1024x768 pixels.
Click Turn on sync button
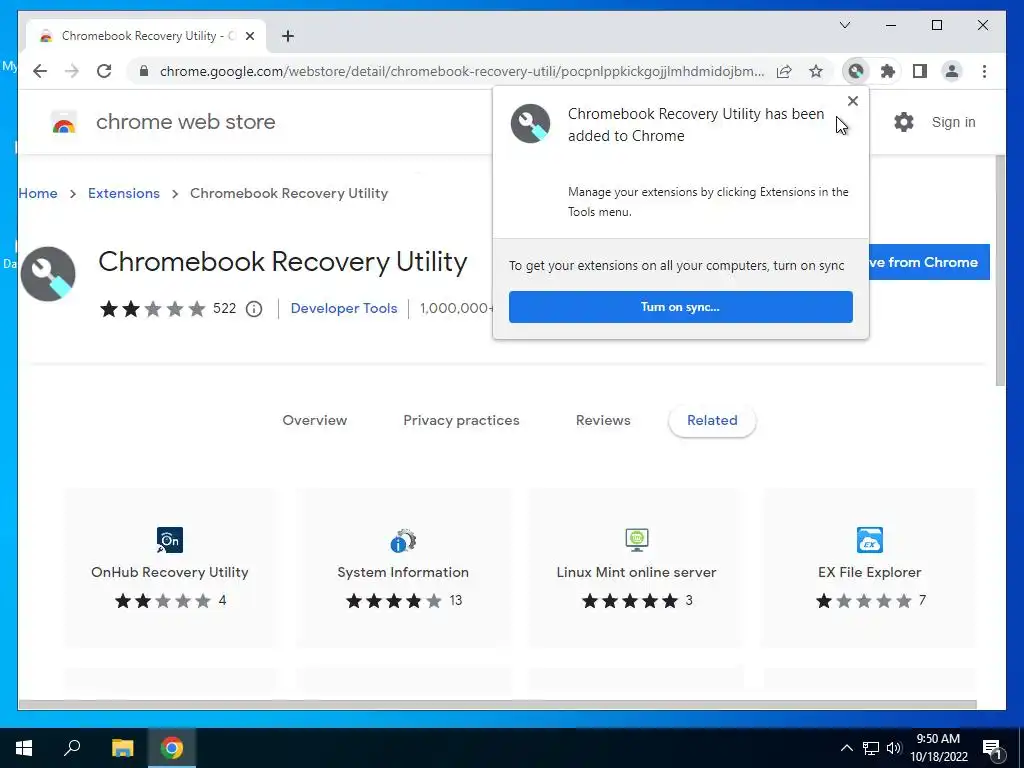(680, 307)
